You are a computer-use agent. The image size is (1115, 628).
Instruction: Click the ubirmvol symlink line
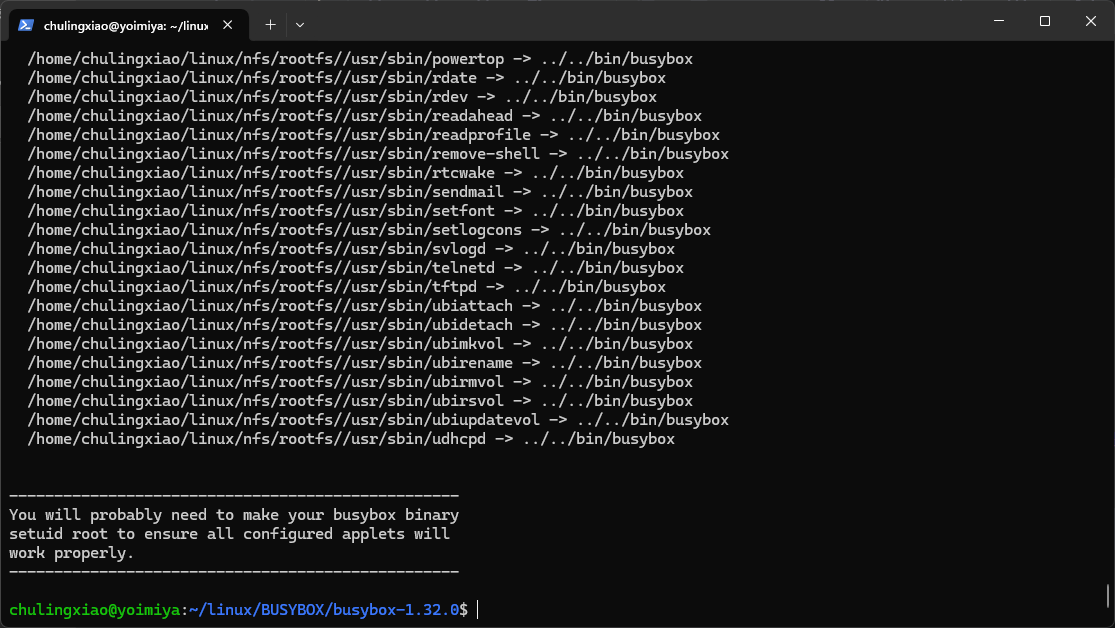point(360,382)
